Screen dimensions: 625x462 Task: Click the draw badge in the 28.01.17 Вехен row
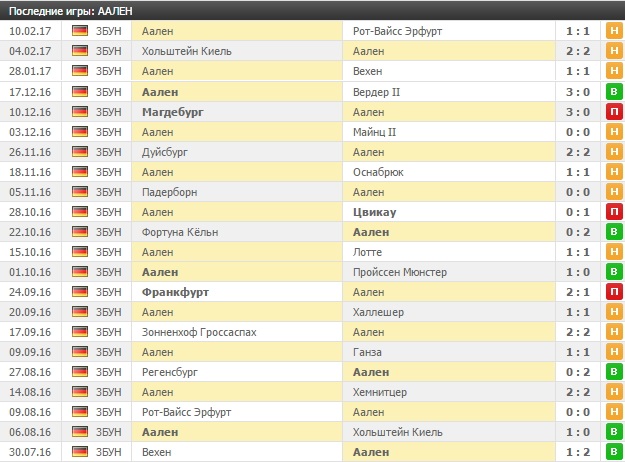pyautogui.click(x=614, y=71)
